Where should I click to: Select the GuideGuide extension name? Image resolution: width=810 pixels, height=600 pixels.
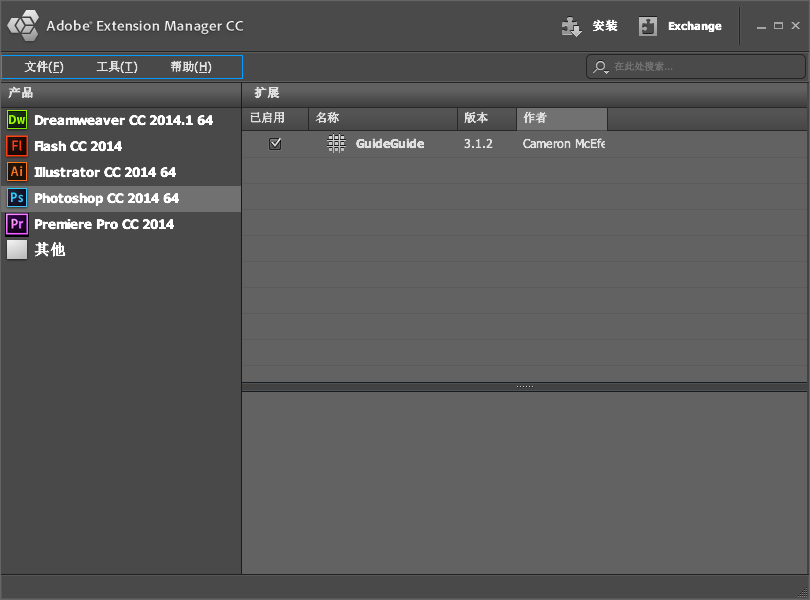[390, 144]
